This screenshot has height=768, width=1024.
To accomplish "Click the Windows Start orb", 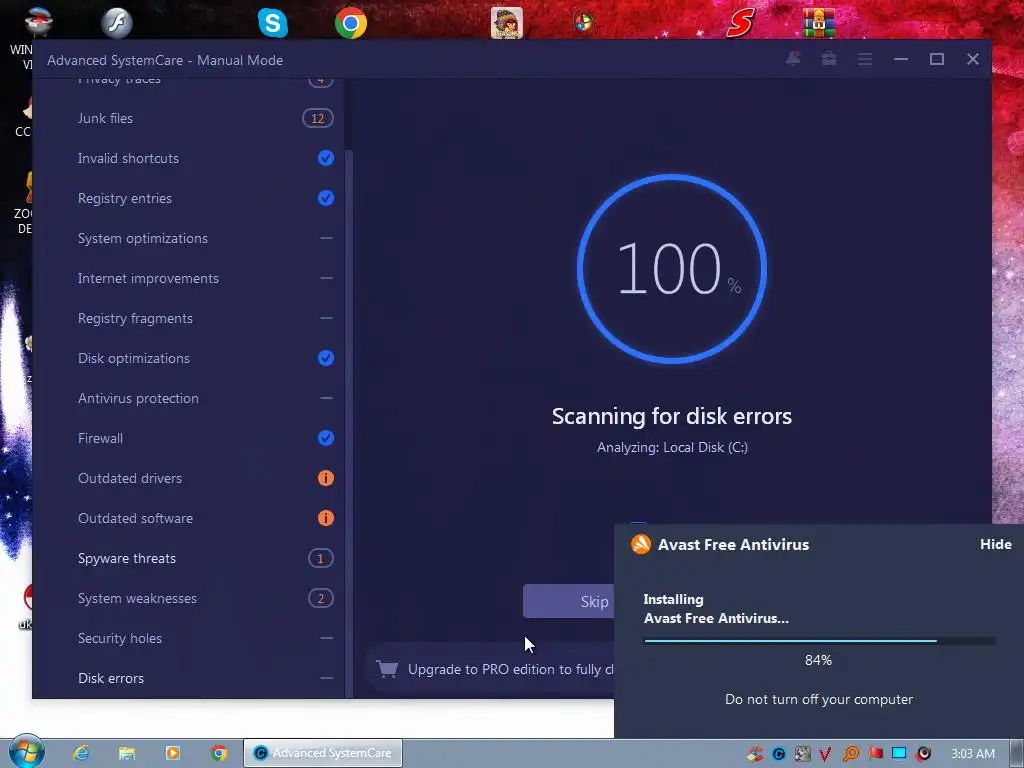I will click(26, 751).
